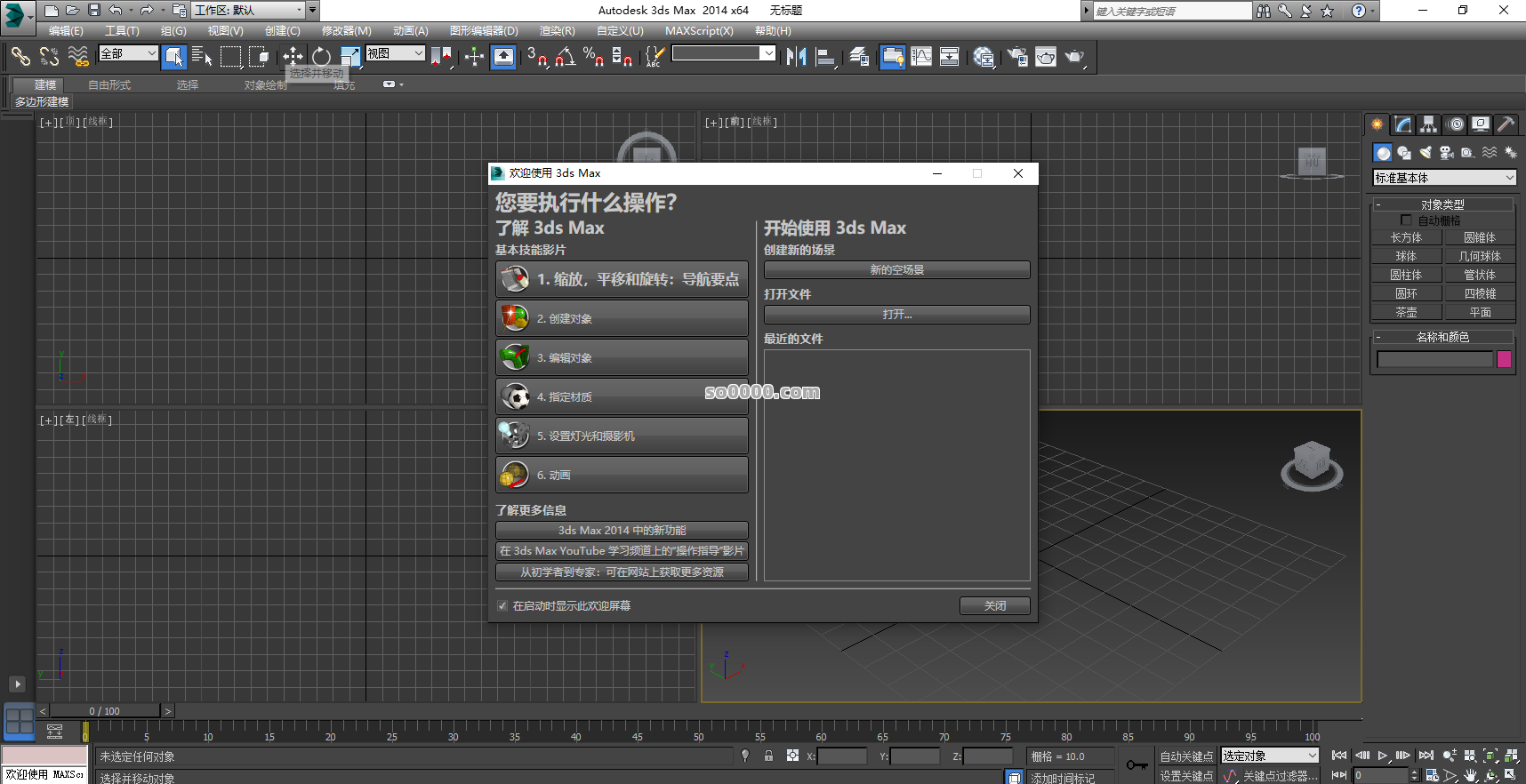Viewport: 1526px width, 784px height.
Task: Activate the Select and Rotate tool
Action: point(321,57)
